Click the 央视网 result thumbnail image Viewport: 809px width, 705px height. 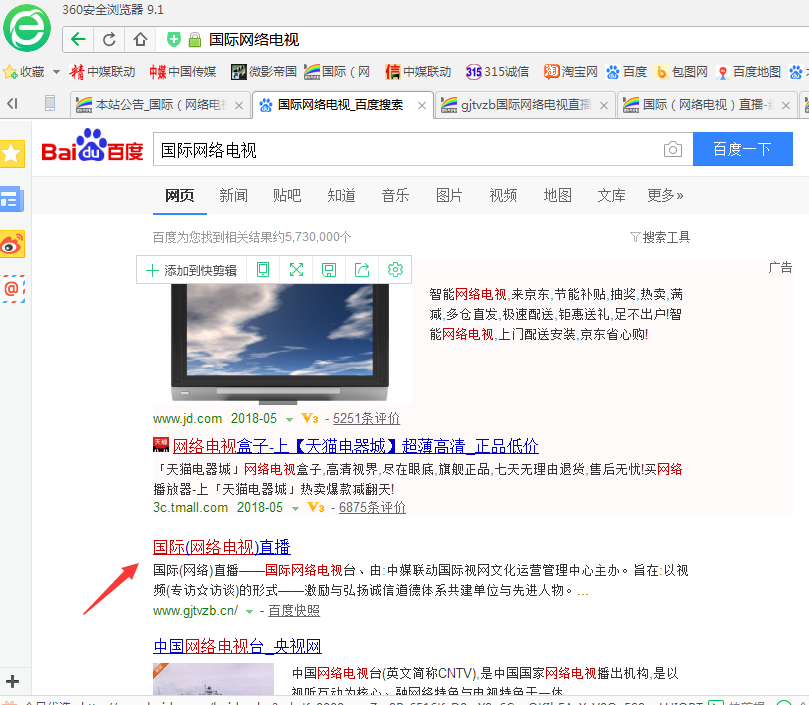(213, 679)
